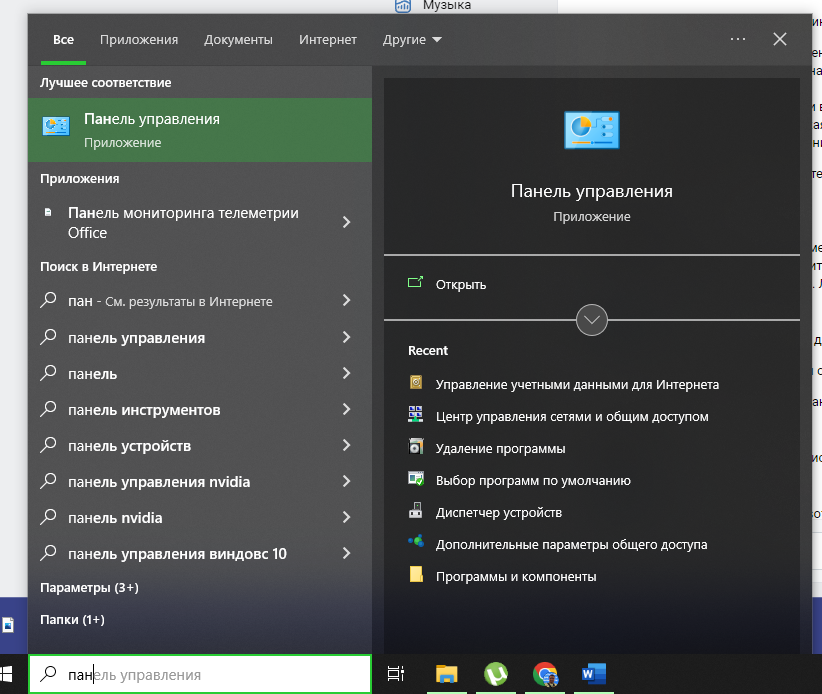Expand arrow for 'панель устройств' suggestion
This screenshot has height=694, width=822.
coord(346,446)
